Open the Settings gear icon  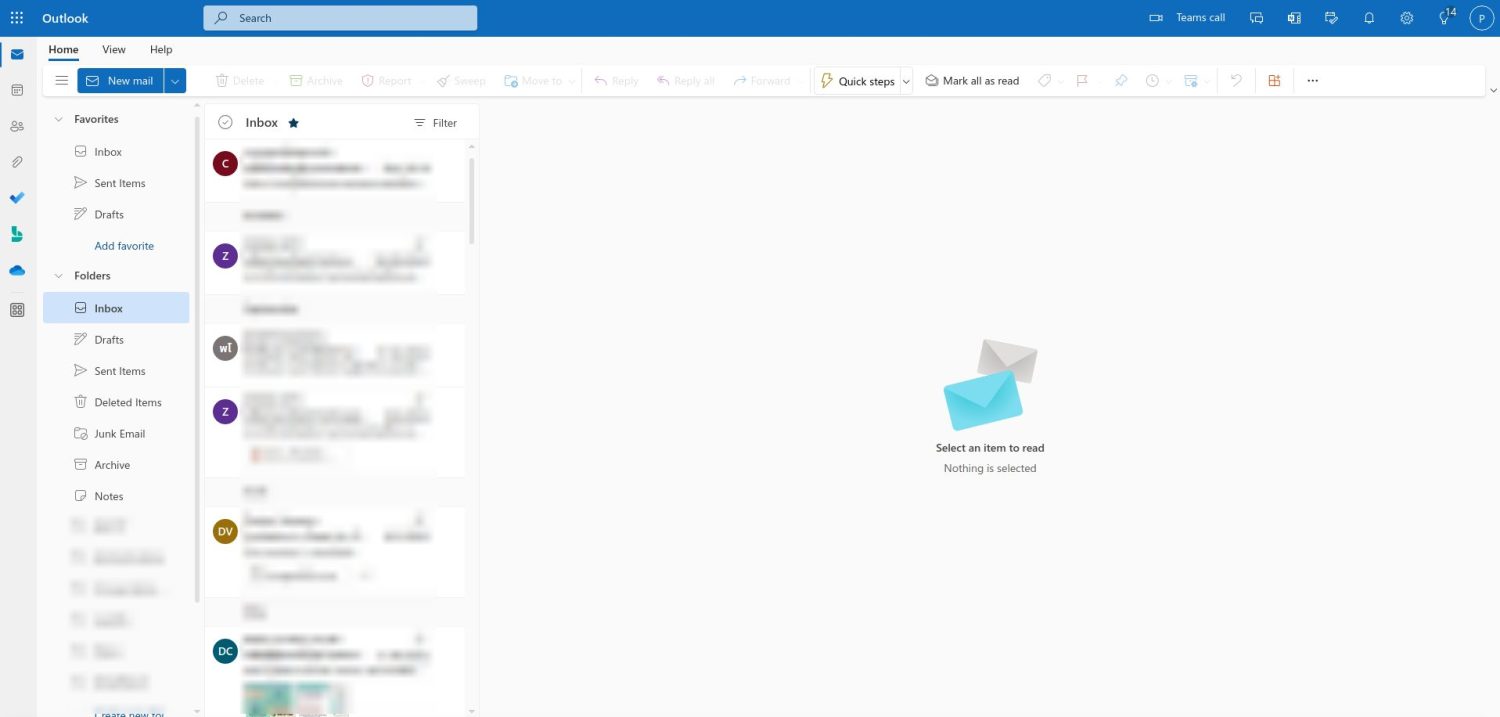pos(1406,18)
